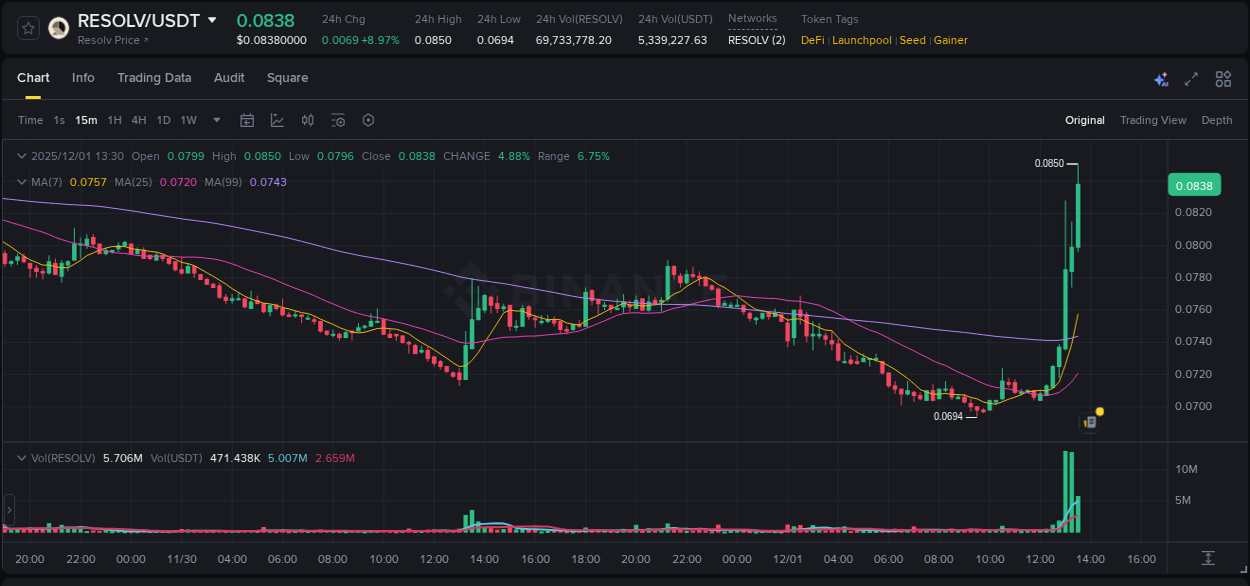Favorite the RESOLV/USDT pair with the star icon
The width and height of the screenshot is (1250, 586).
click(27, 28)
